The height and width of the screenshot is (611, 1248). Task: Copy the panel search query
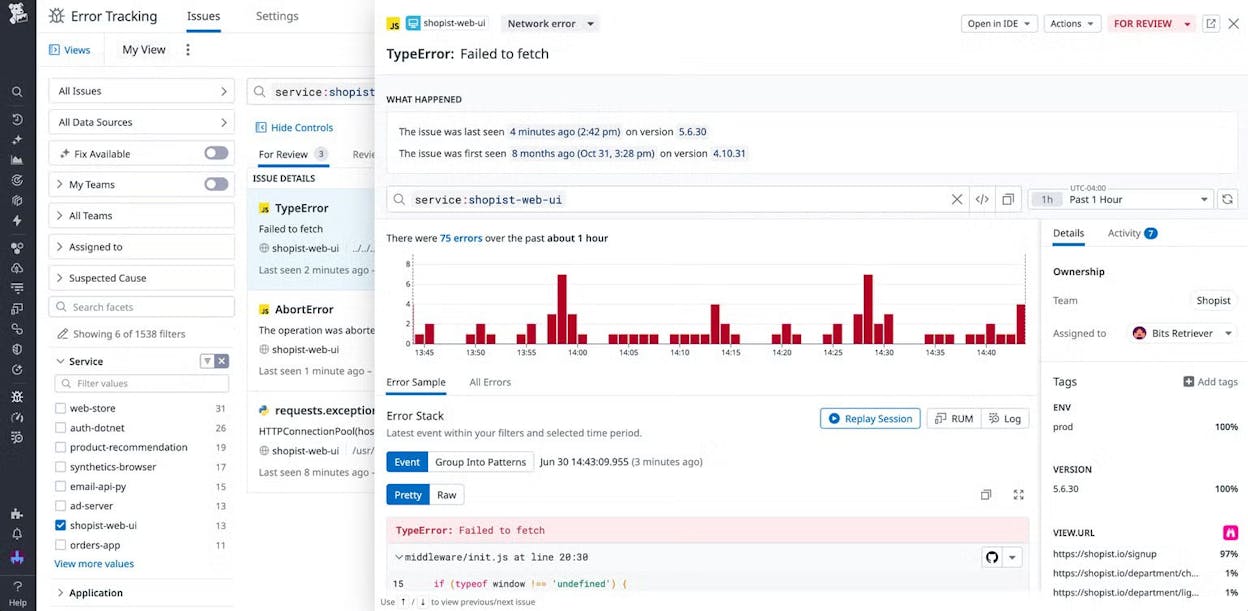1008,200
